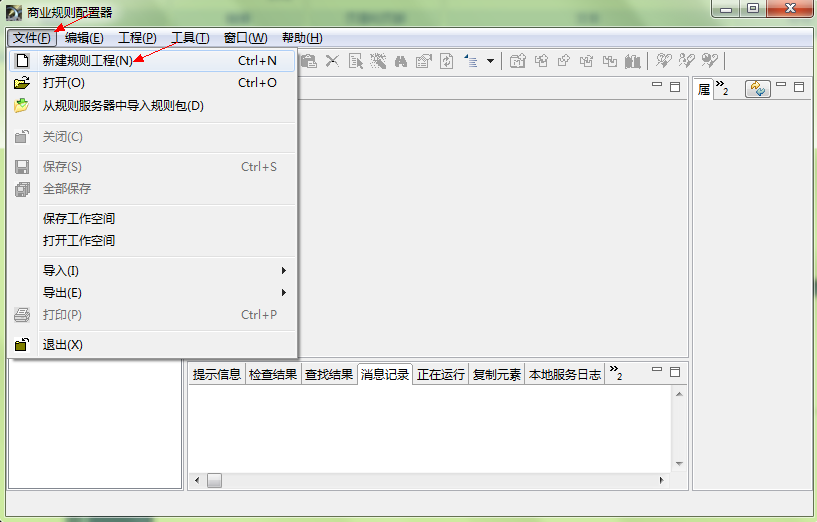This screenshot has width=817, height=522.
Task: Click the binoculars find icon
Action: (401, 61)
